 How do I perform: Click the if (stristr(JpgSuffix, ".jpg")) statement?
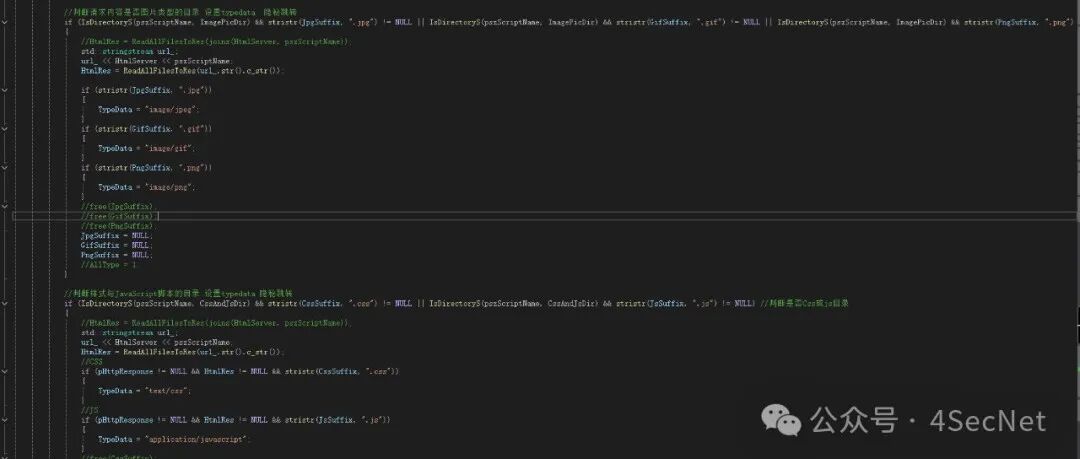coord(146,90)
